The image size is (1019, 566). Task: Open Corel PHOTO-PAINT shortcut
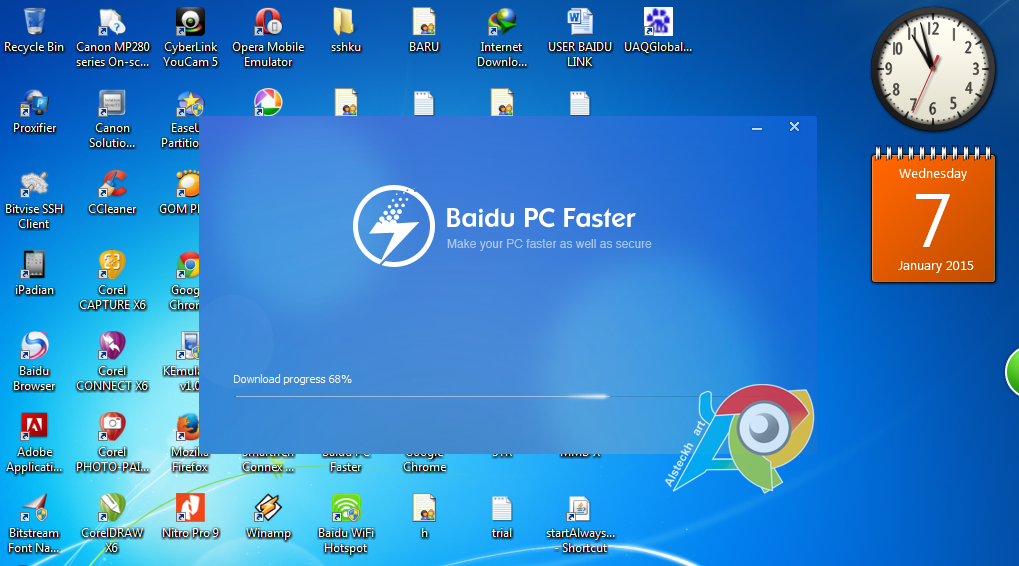[112, 443]
